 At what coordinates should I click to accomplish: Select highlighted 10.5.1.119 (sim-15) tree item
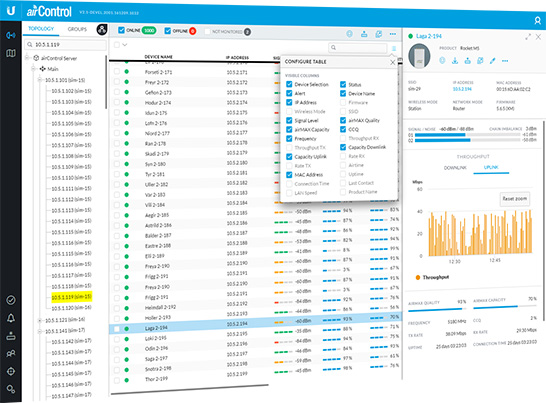[72, 297]
